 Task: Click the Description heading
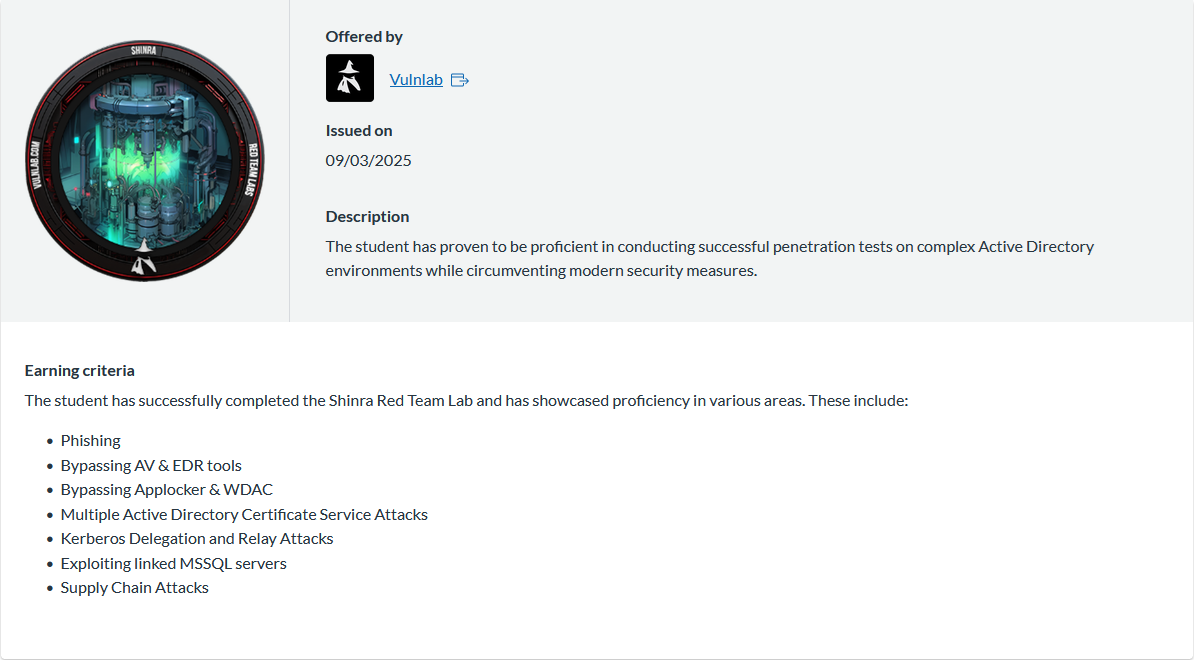(367, 216)
